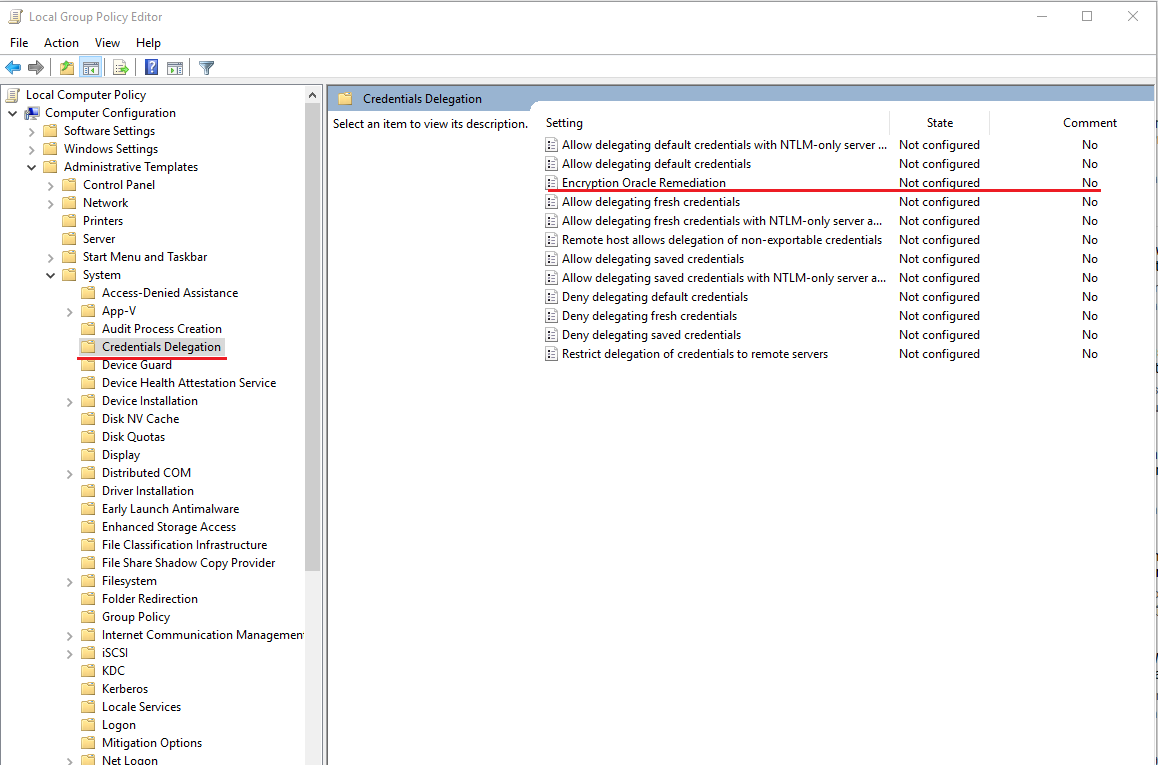Click the State column header
The width and height of the screenshot is (1158, 765).
(939, 122)
